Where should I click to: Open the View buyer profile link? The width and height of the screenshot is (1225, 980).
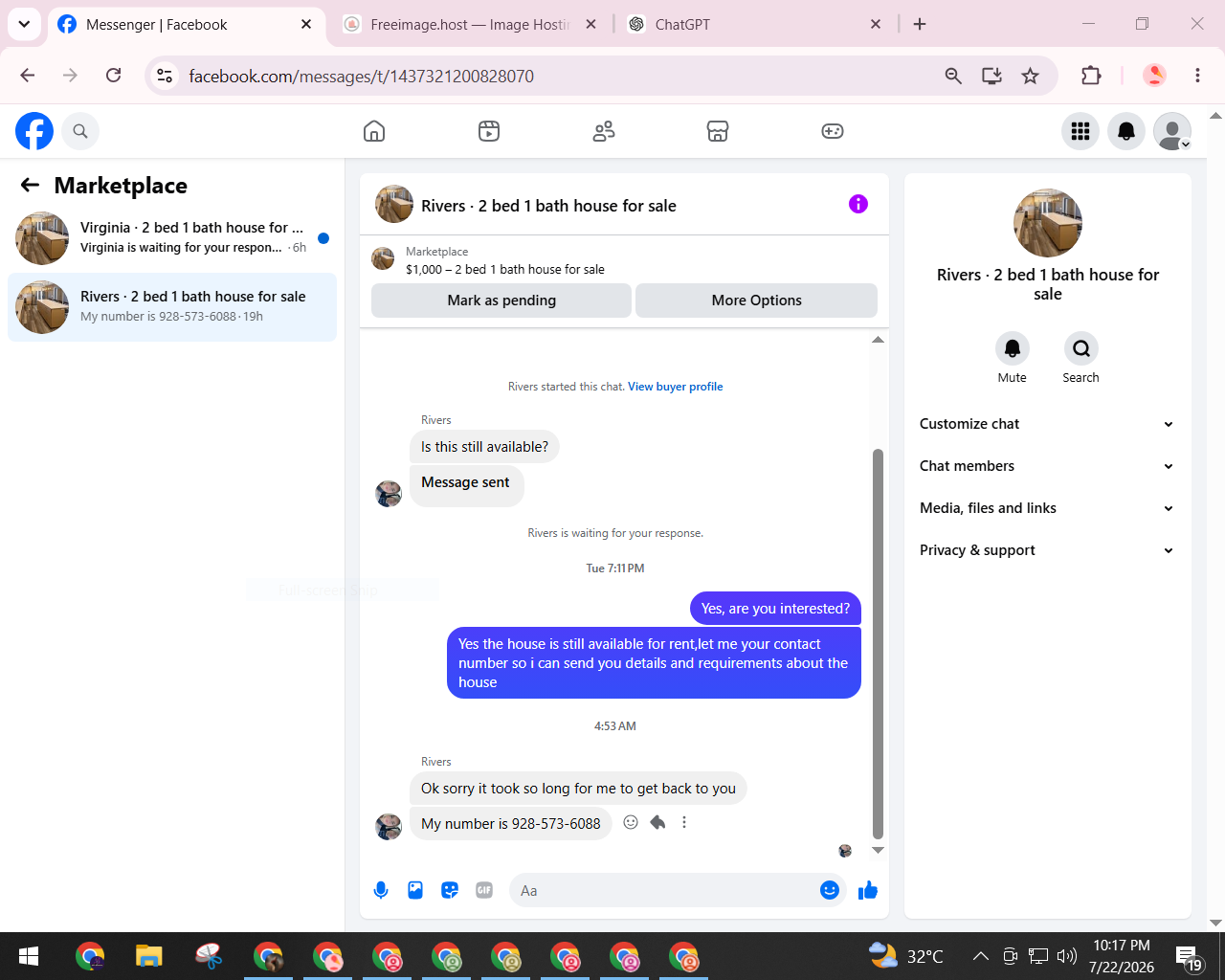click(676, 387)
